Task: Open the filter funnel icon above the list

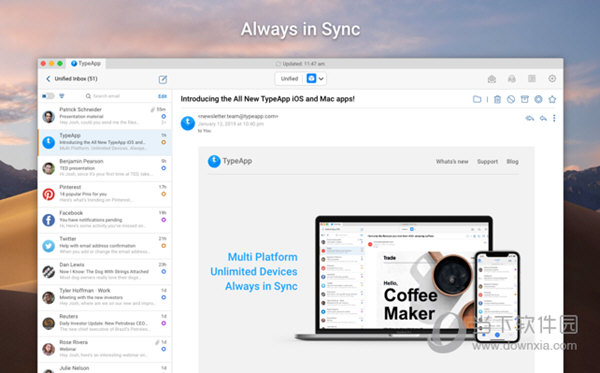Action: point(62,96)
